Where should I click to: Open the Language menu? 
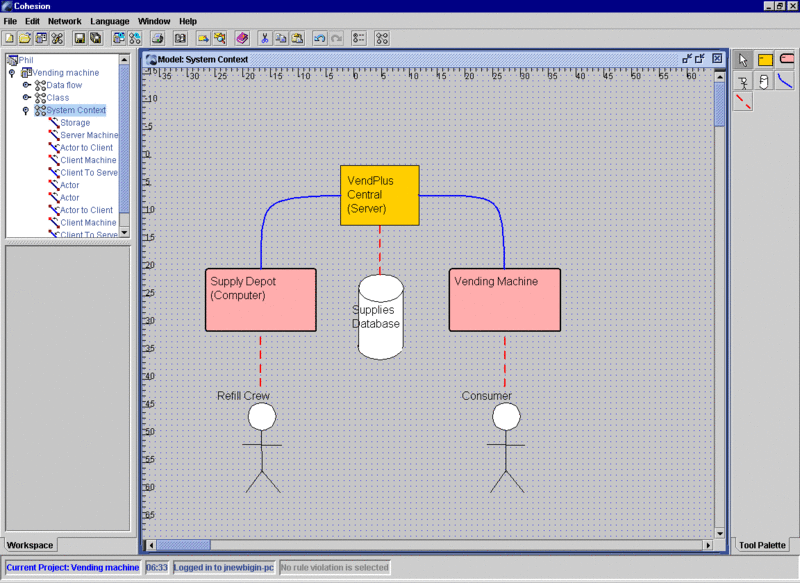click(x=110, y=21)
